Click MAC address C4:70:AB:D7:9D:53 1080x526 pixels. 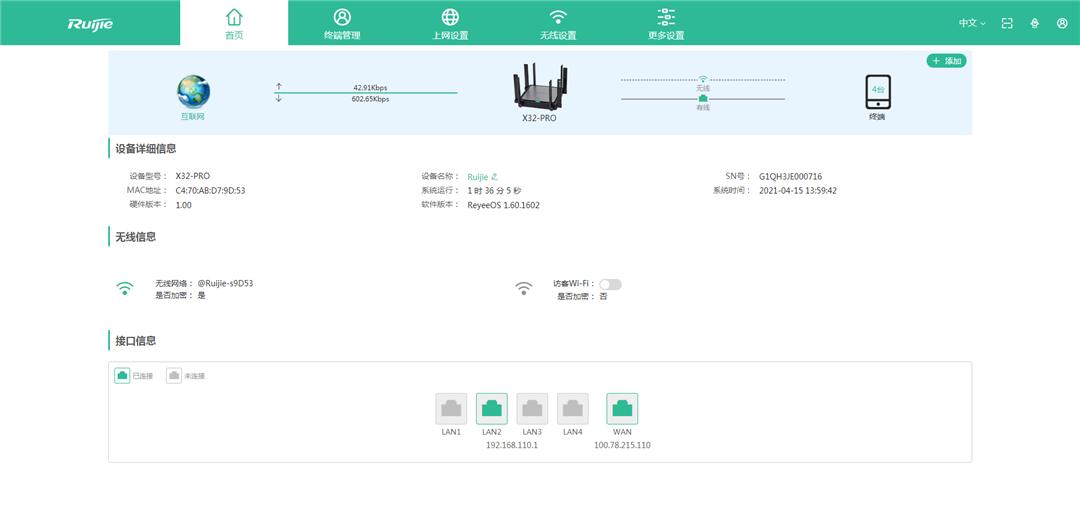coord(210,191)
